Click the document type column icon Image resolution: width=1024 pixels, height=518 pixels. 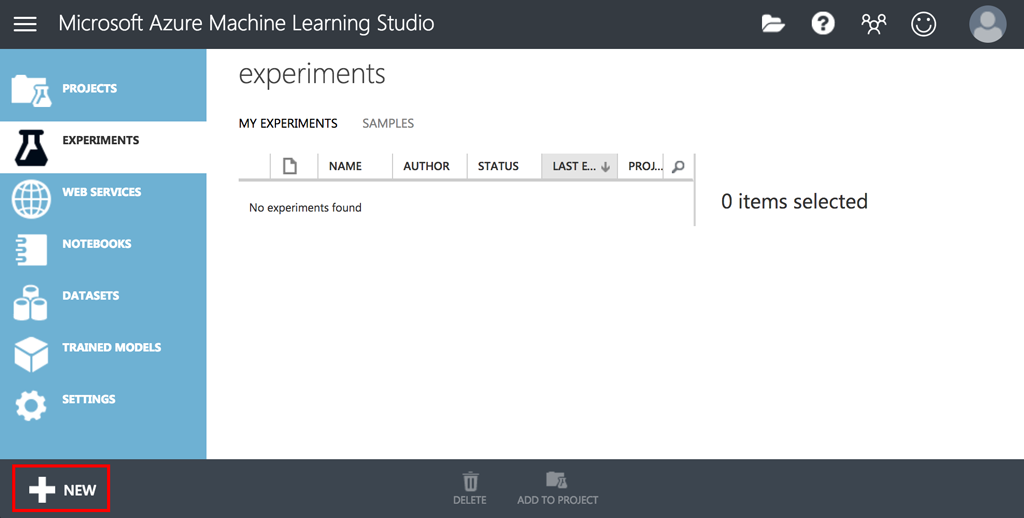(289, 166)
